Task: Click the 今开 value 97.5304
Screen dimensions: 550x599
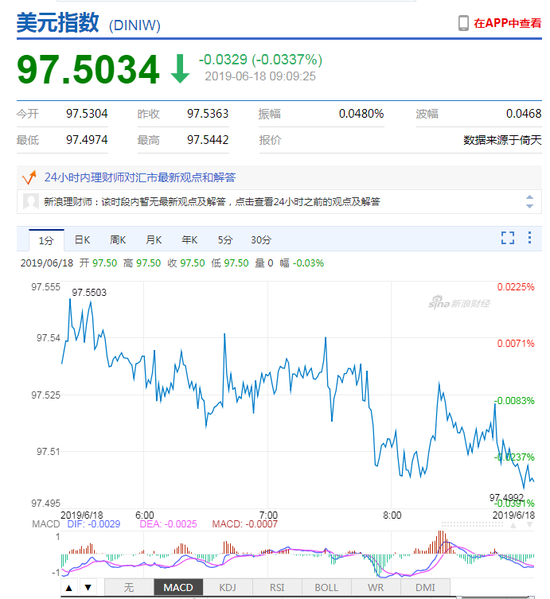Action: coord(87,114)
